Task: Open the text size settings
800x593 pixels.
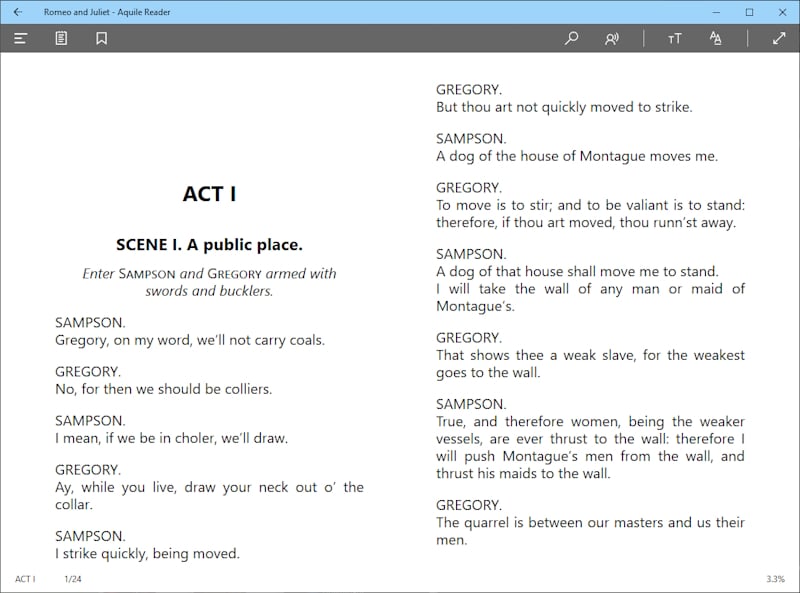Action: 674,39
